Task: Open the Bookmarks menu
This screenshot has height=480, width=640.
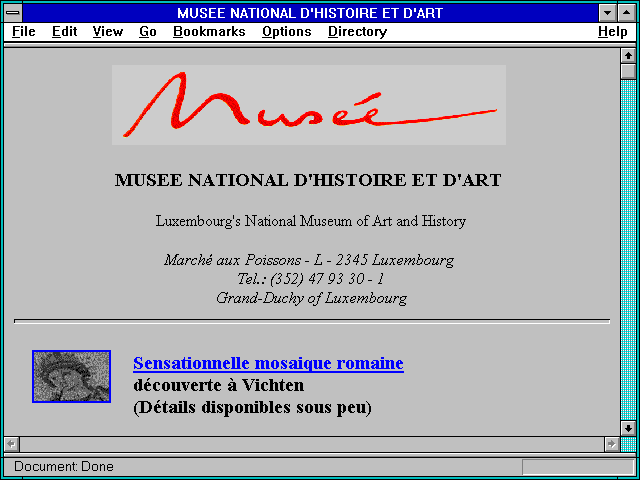Action: (x=209, y=31)
